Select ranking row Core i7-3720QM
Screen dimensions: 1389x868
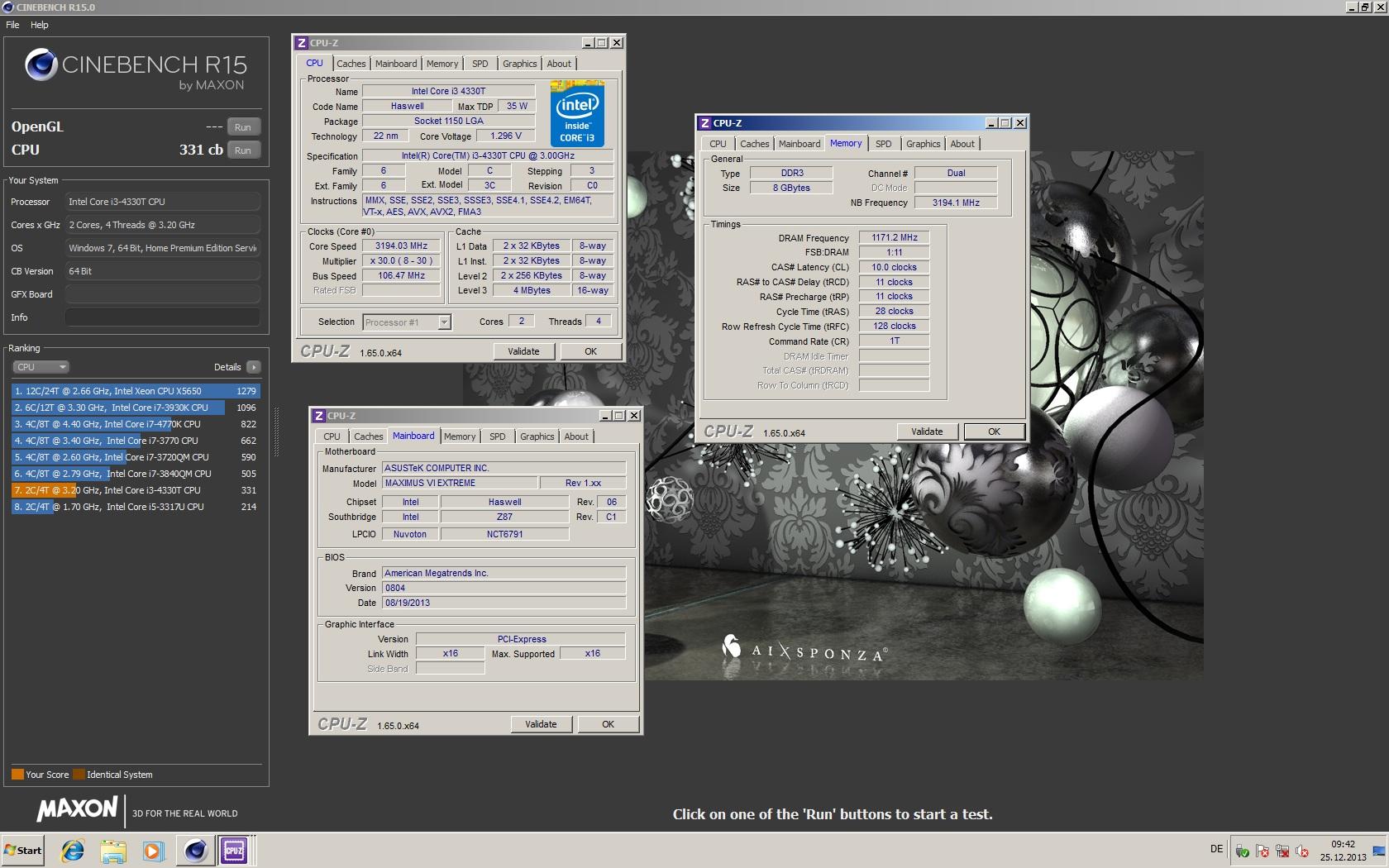(136, 457)
